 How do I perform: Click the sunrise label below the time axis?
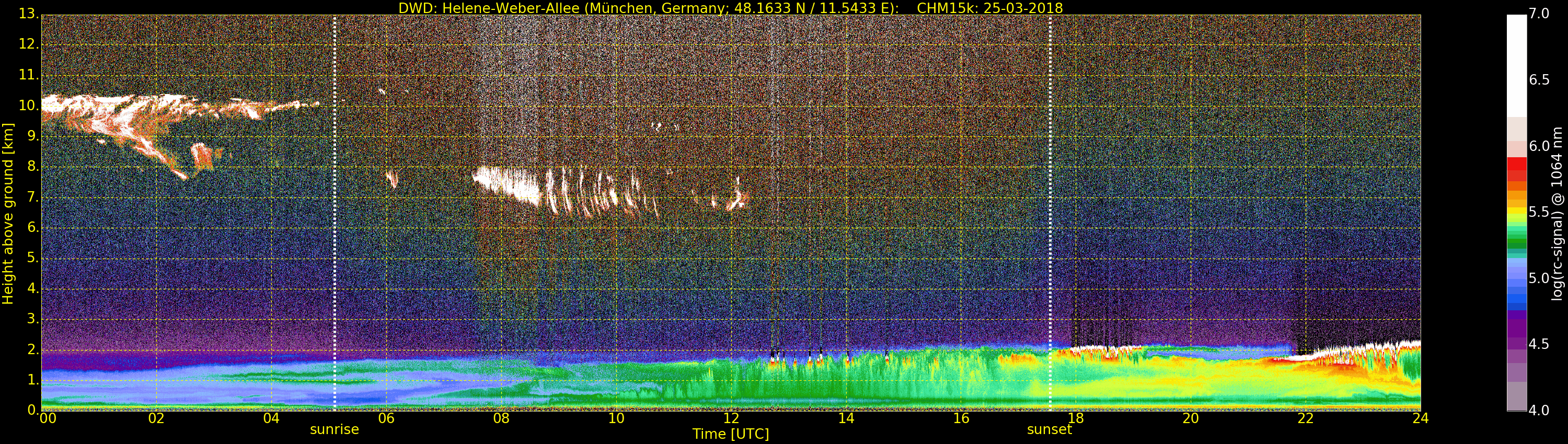(x=334, y=429)
